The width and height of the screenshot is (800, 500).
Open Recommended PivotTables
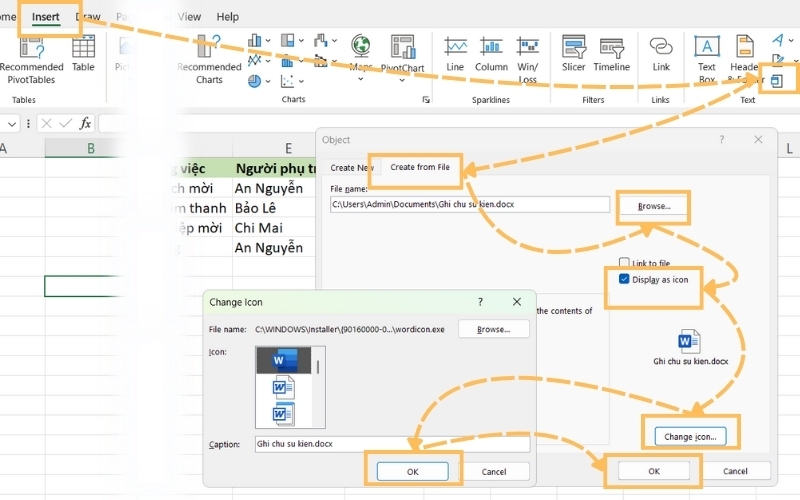coord(31,60)
